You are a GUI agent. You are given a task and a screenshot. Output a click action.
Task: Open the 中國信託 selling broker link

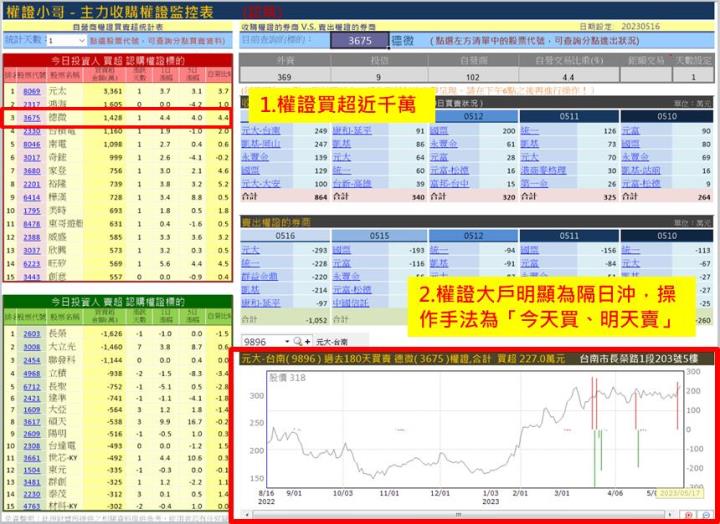pyautogui.click(x=351, y=303)
